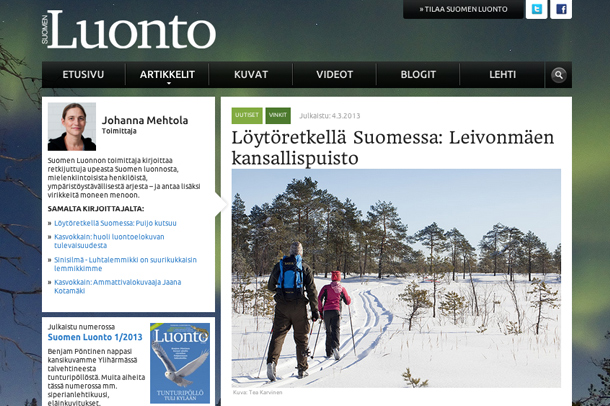Open the Twitter icon link
610x406 pixels.
pos(536,9)
